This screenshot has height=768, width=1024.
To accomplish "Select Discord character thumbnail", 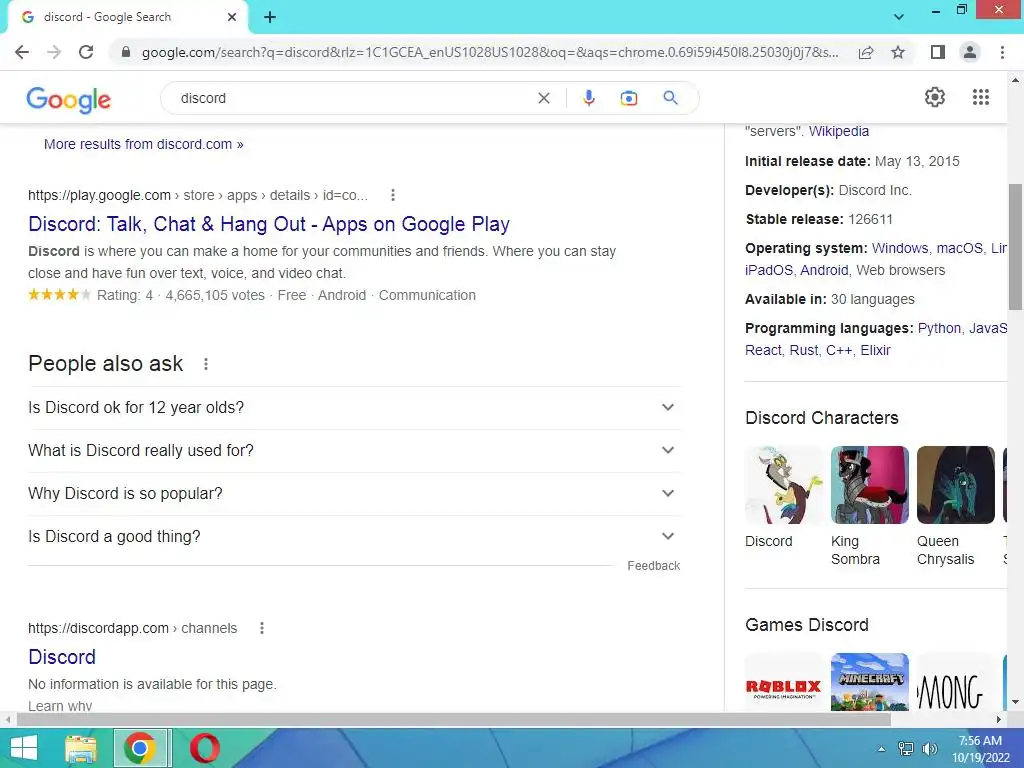I will (784, 485).
